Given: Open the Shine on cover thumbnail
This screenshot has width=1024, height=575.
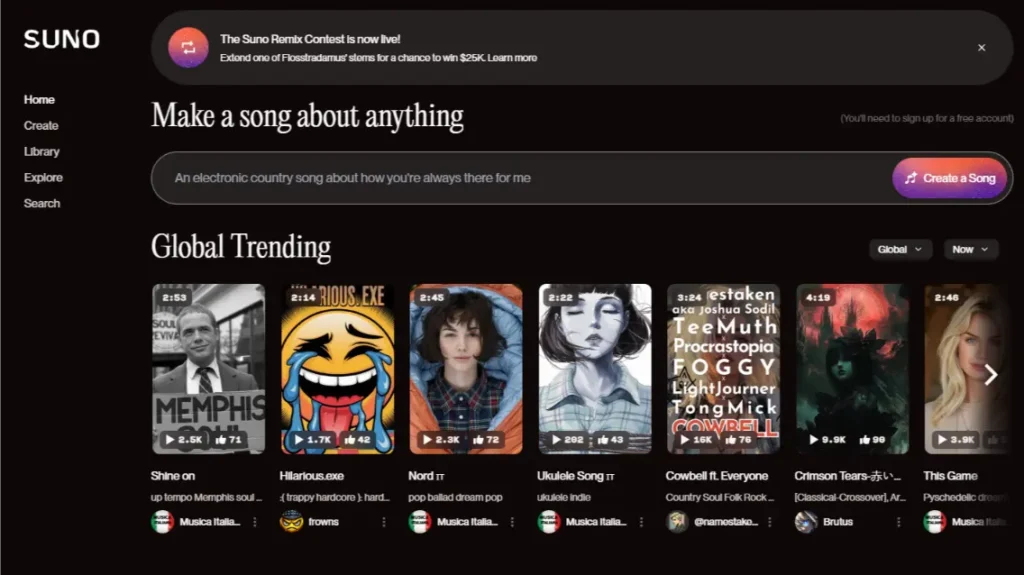Looking at the screenshot, I should click(x=208, y=369).
